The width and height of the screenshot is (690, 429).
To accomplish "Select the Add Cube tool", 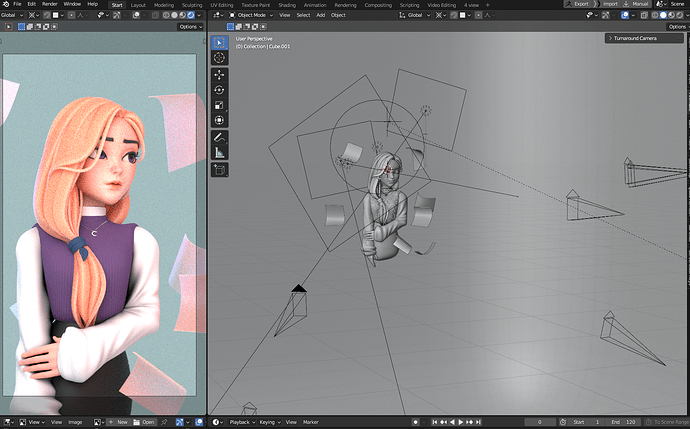I will (x=219, y=170).
